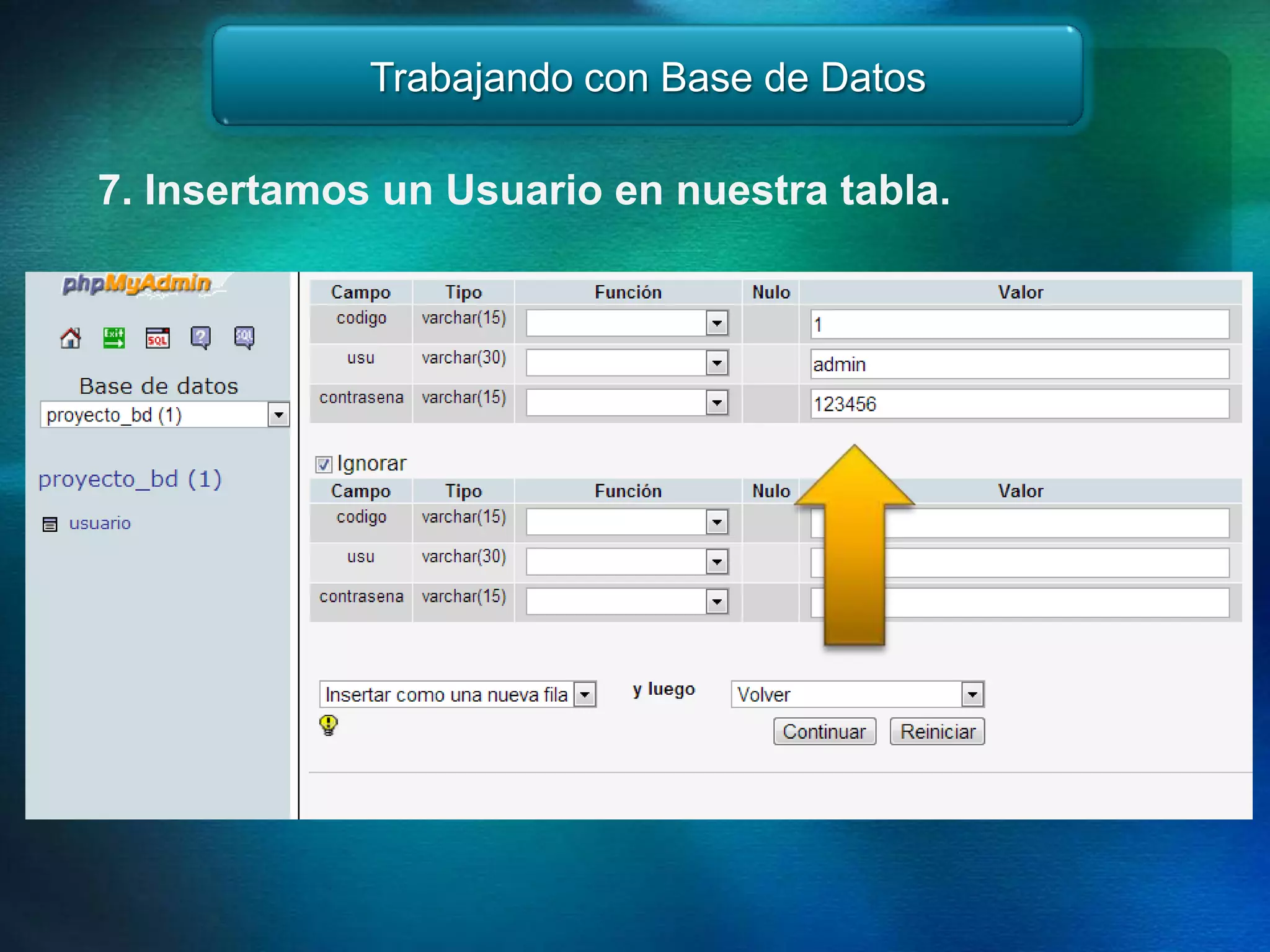Click the usuario table icon
Viewport: 1270px width, 952px height.
pos(50,524)
